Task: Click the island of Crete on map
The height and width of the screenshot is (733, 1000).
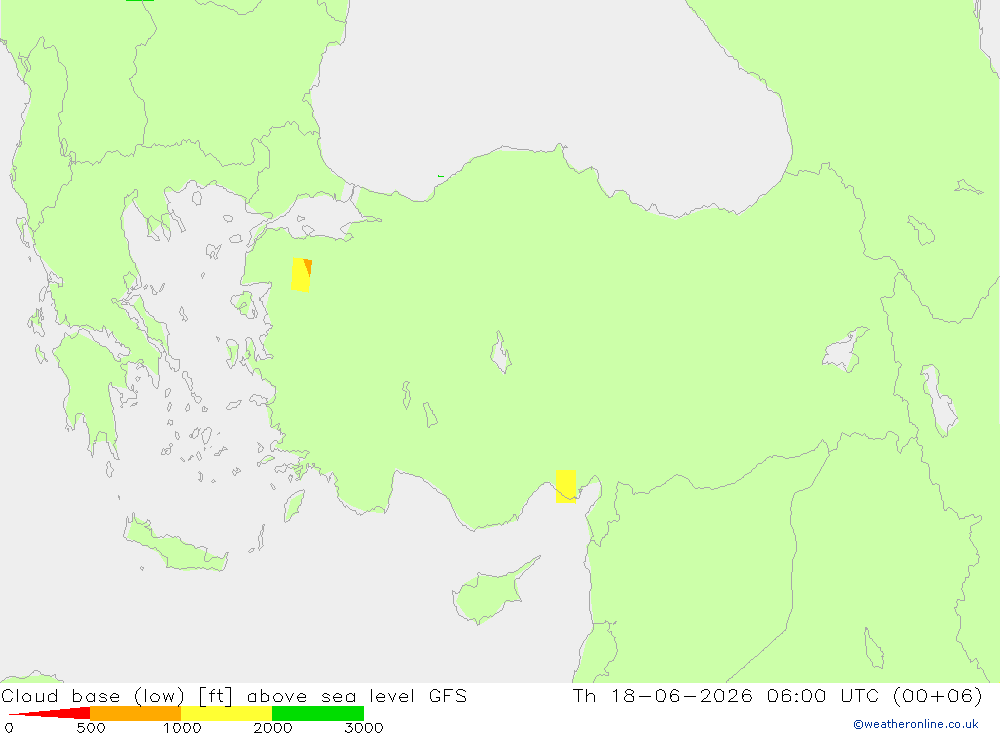Action: pos(175,544)
